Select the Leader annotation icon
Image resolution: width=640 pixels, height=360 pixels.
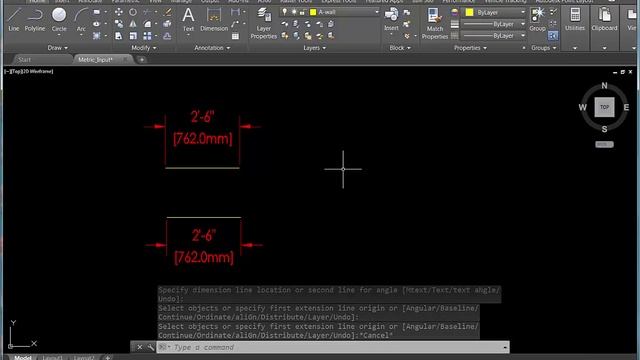pyautogui.click(x=236, y=24)
